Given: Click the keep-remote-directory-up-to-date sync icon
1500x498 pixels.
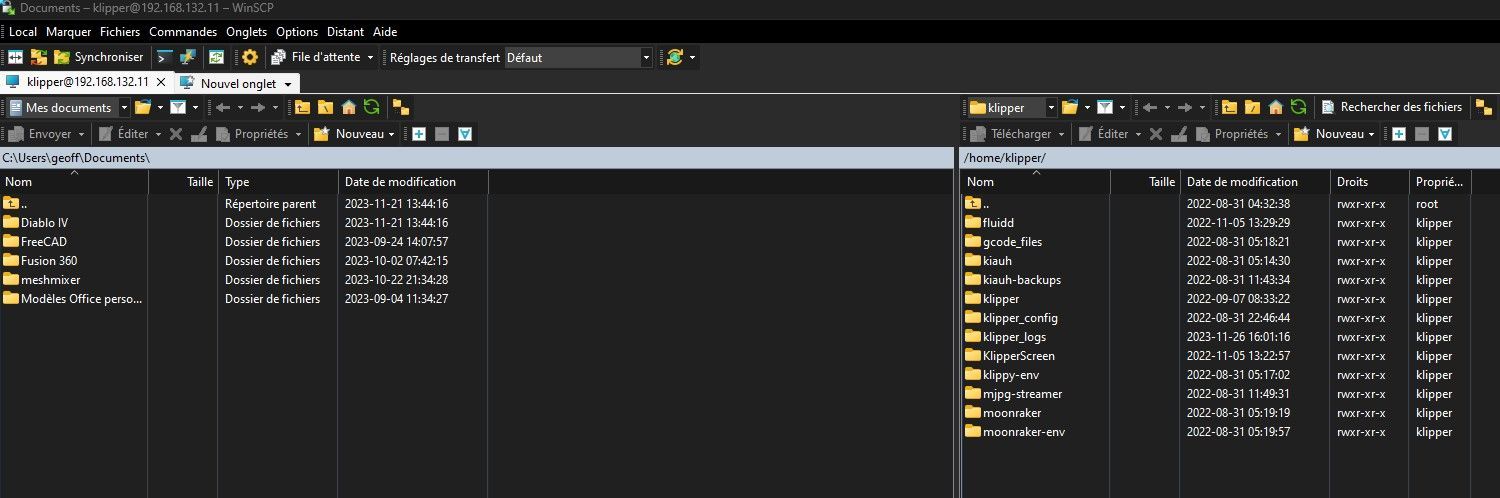Looking at the screenshot, I should pyautogui.click(x=675, y=57).
